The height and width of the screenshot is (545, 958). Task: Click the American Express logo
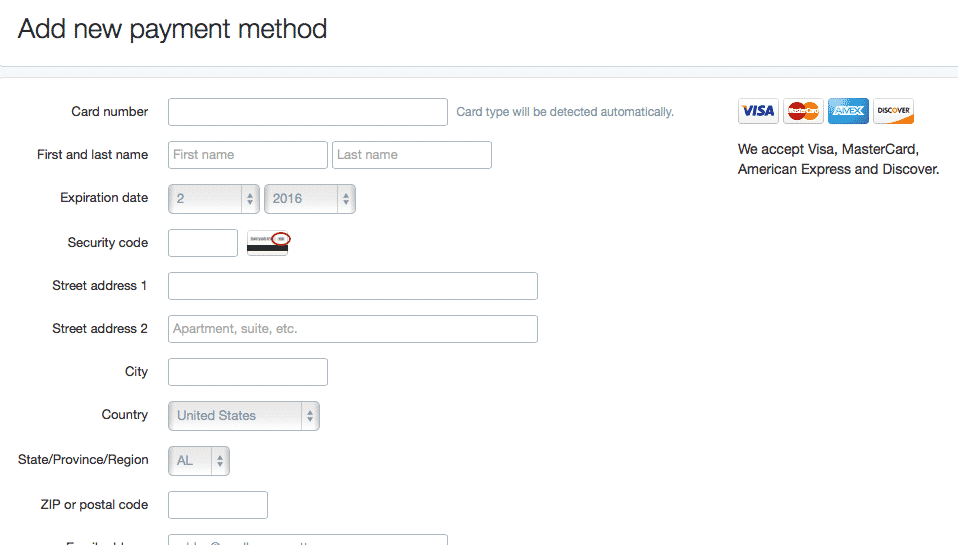click(848, 111)
